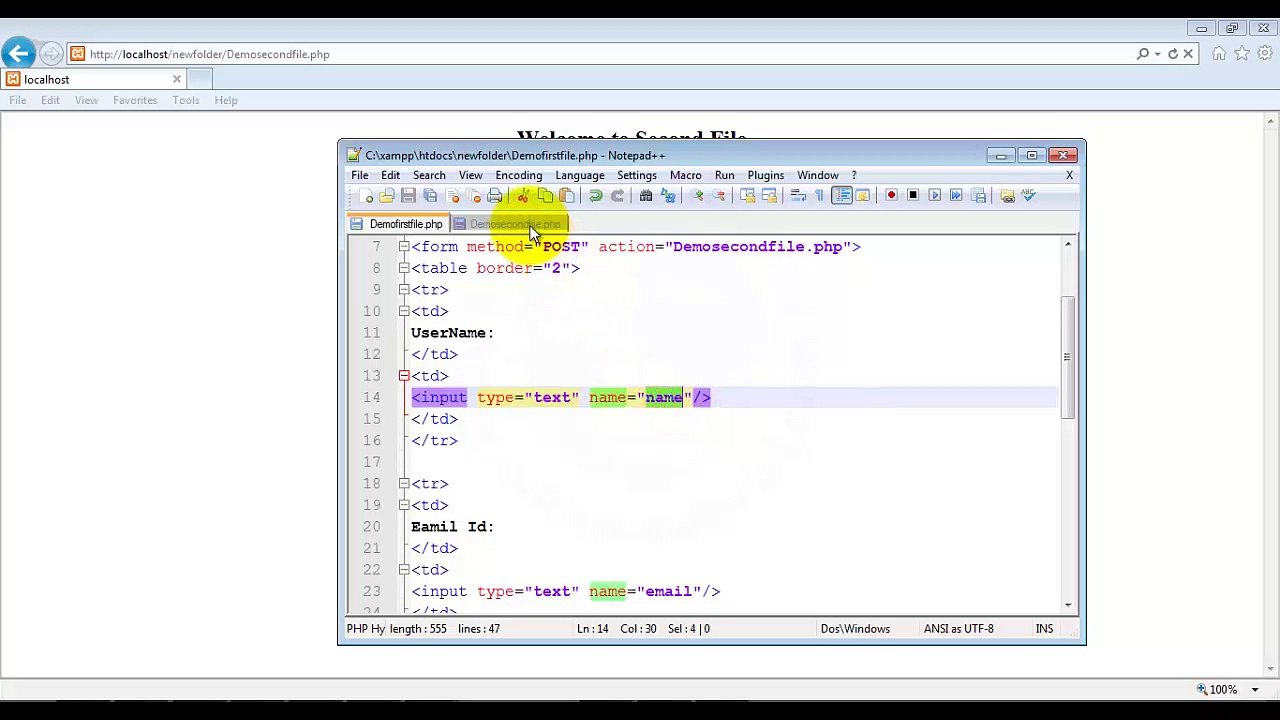Open the Macro menu
The width and height of the screenshot is (1280, 720).
click(685, 175)
